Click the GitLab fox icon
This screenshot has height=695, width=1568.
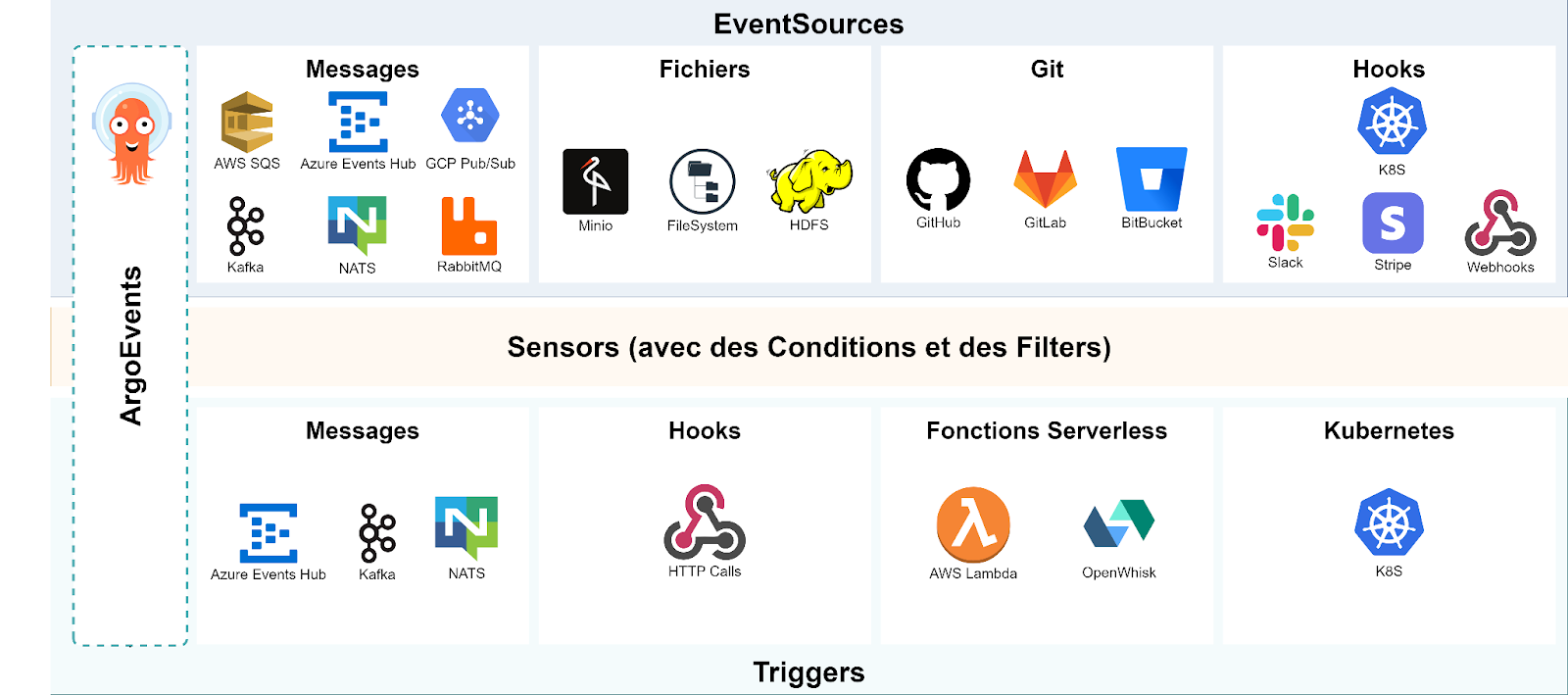pyautogui.click(x=1045, y=179)
